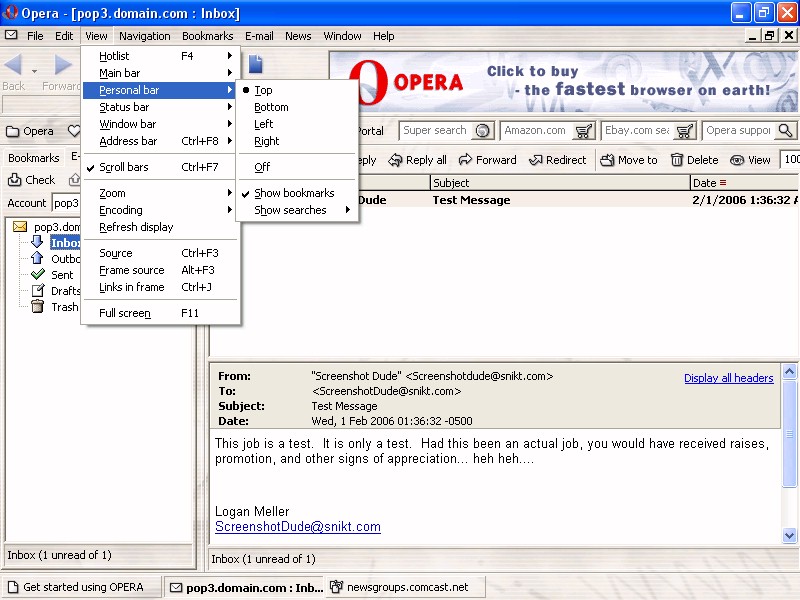Screen dimensions: 800x600
Task: Click Refresh display menu item
Action: (160, 227)
